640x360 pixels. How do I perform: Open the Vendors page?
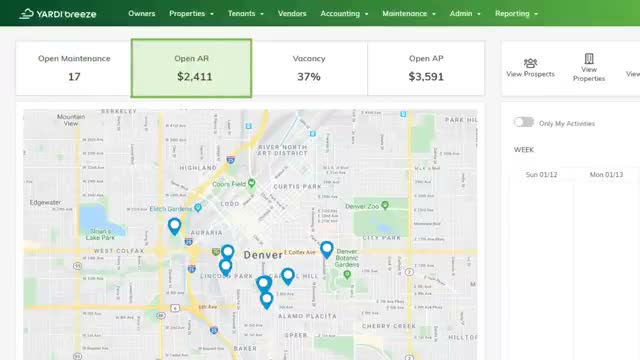292,13
